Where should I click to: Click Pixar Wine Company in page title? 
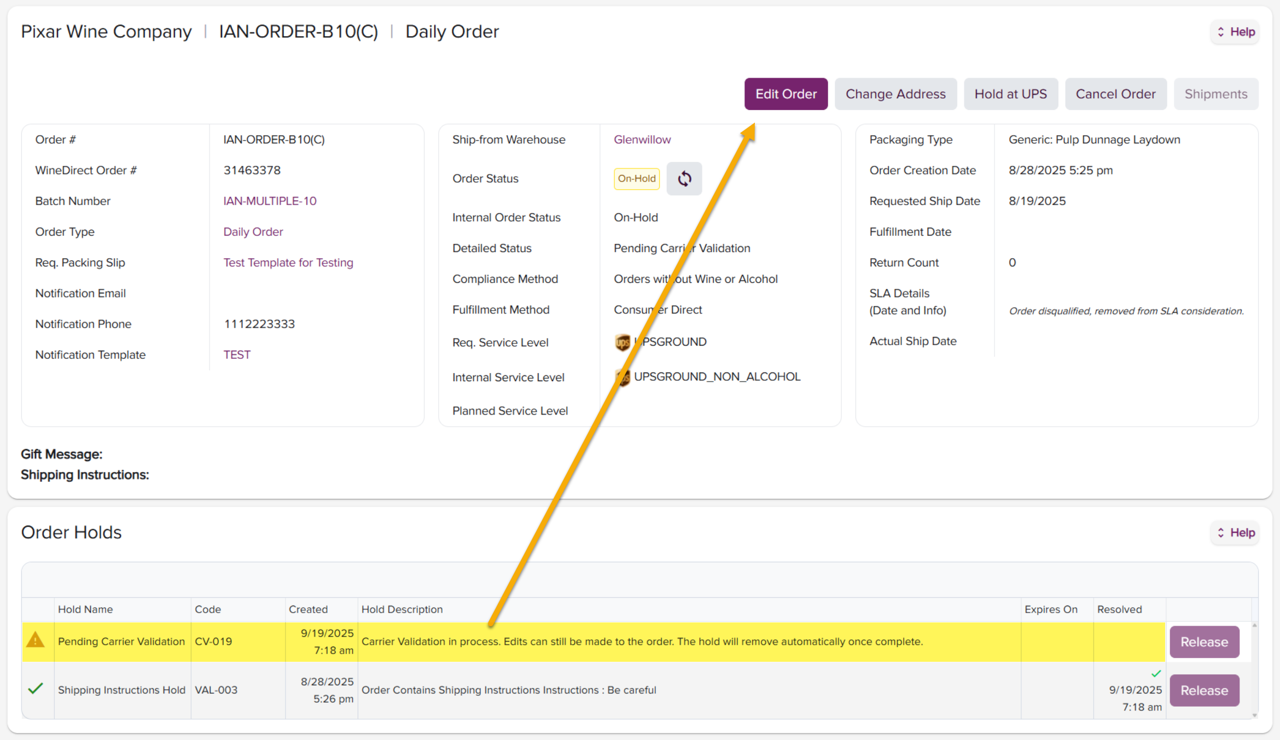[106, 32]
